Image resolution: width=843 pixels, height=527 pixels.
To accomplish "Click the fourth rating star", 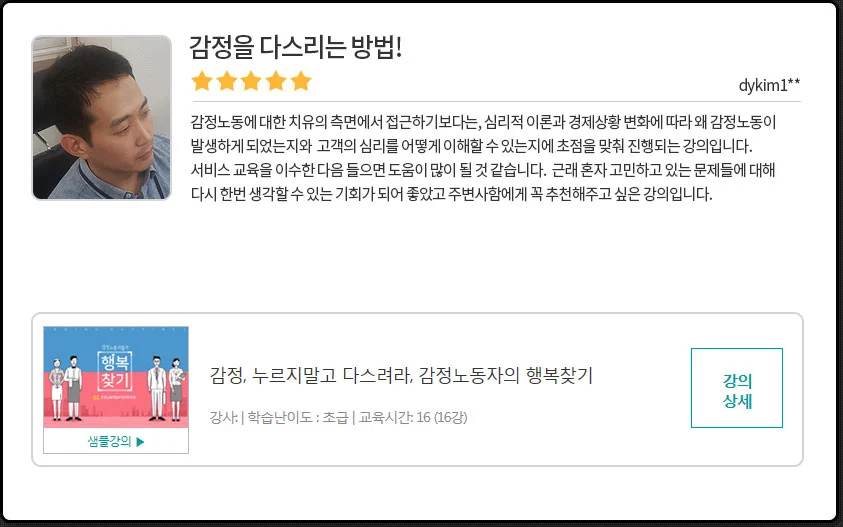I will (276, 81).
